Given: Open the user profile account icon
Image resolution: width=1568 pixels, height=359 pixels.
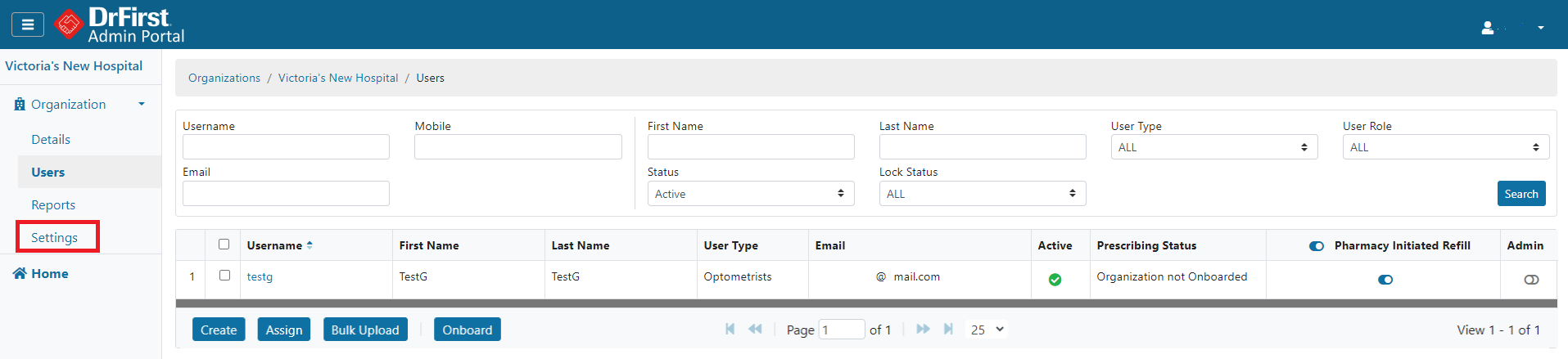Looking at the screenshot, I should click(x=1488, y=28).
